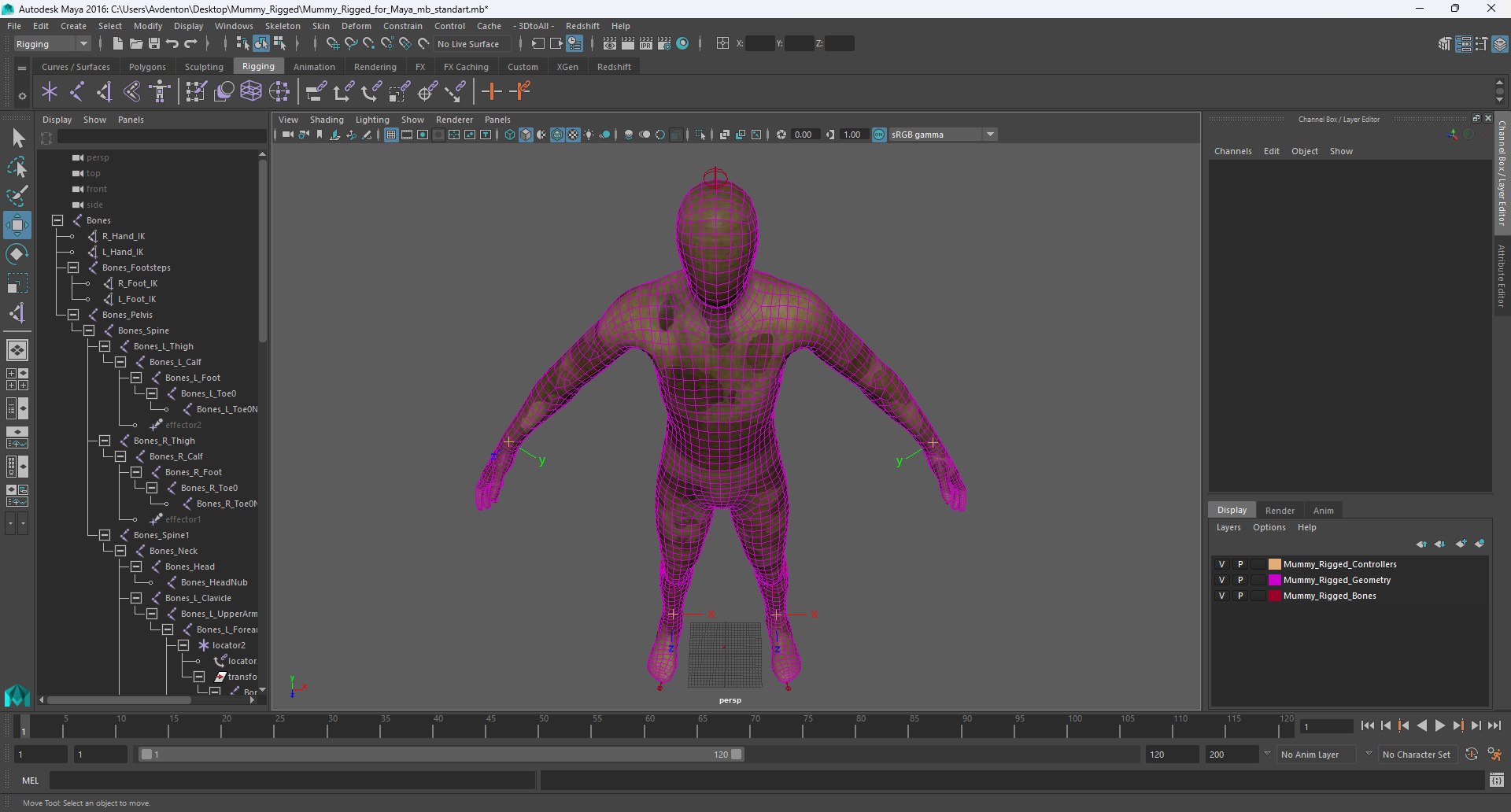Viewport: 1511px width, 812px height.
Task: Choose the Scale tool
Action: (17, 283)
